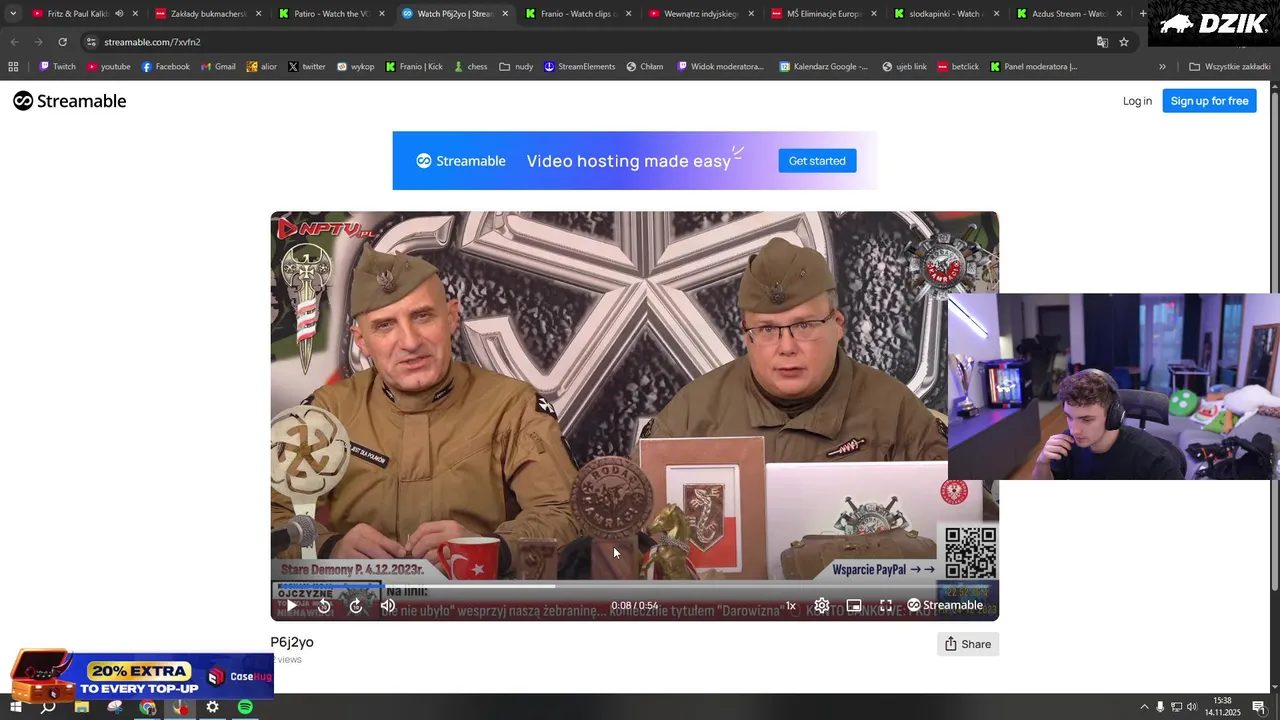Click Streamable logo in player controls
The width and height of the screenshot is (1280, 720).
coord(945,605)
